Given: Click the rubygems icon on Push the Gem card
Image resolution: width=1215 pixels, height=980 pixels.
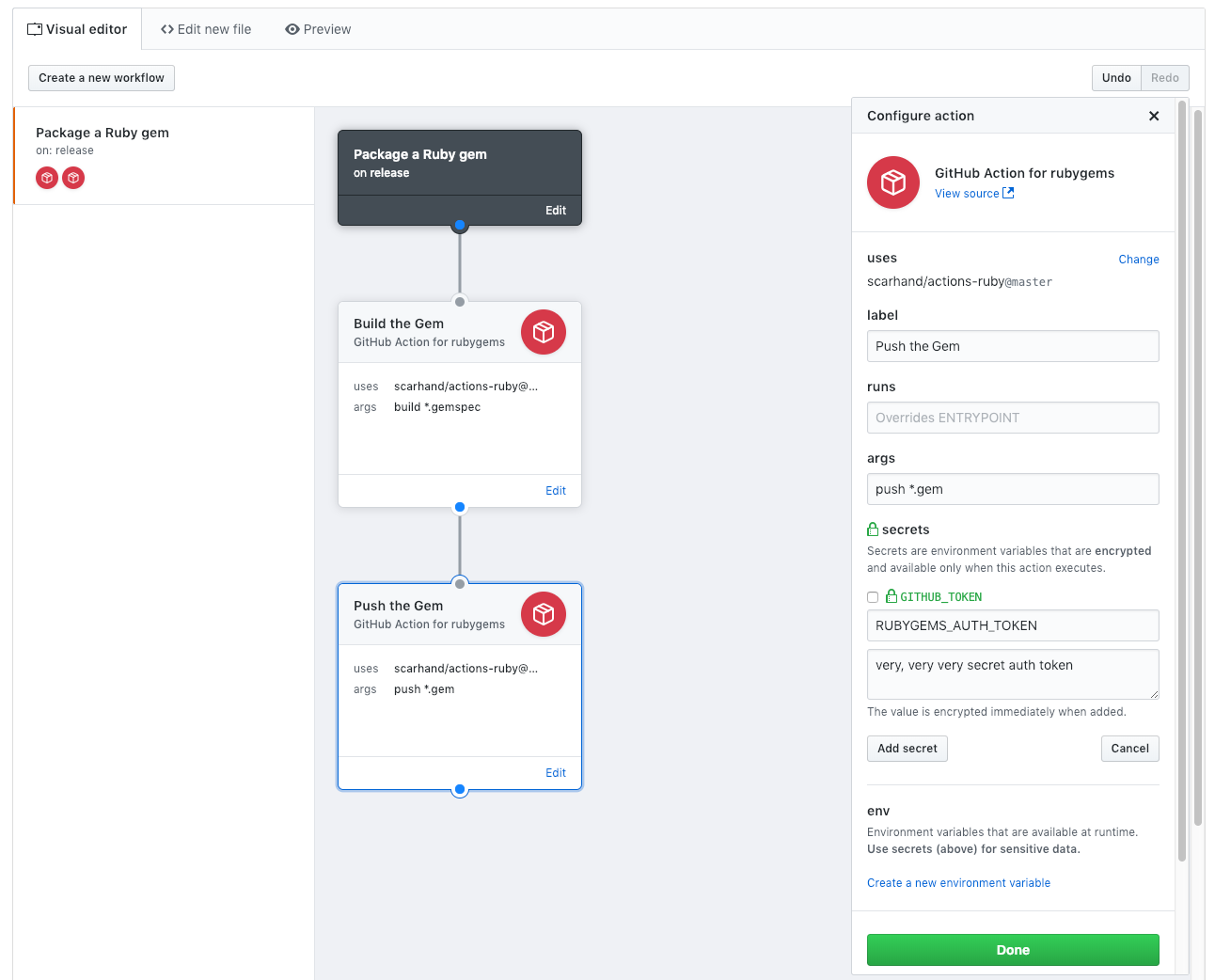Looking at the screenshot, I should [544, 614].
